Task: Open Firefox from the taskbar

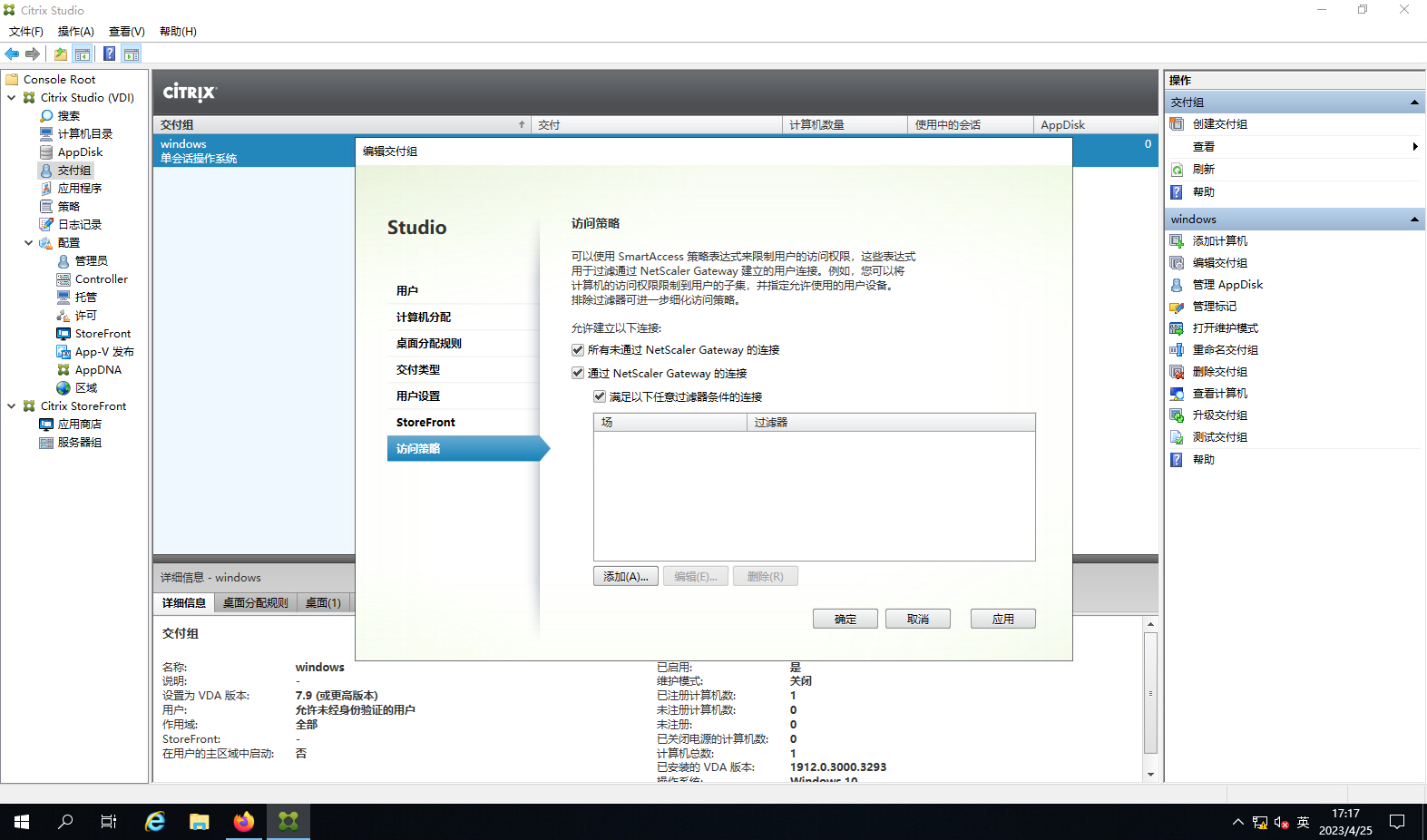Action: [244, 822]
